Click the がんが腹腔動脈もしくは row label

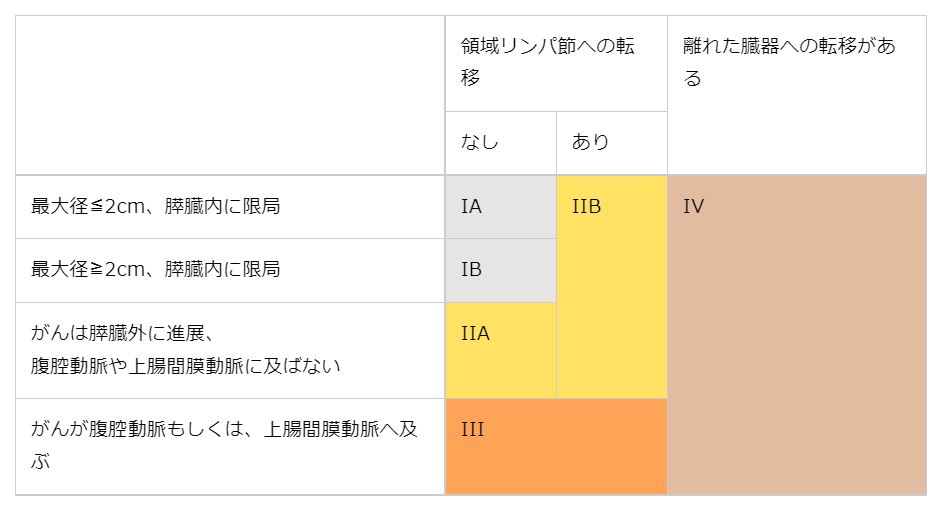pos(224,445)
